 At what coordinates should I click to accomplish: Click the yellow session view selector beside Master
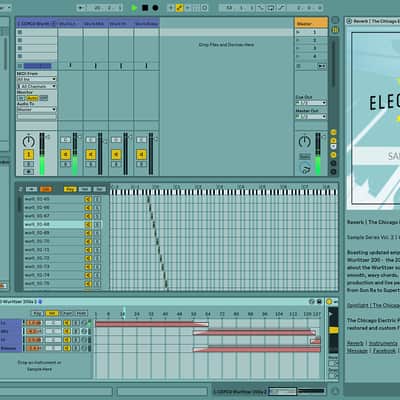(x=335, y=30)
